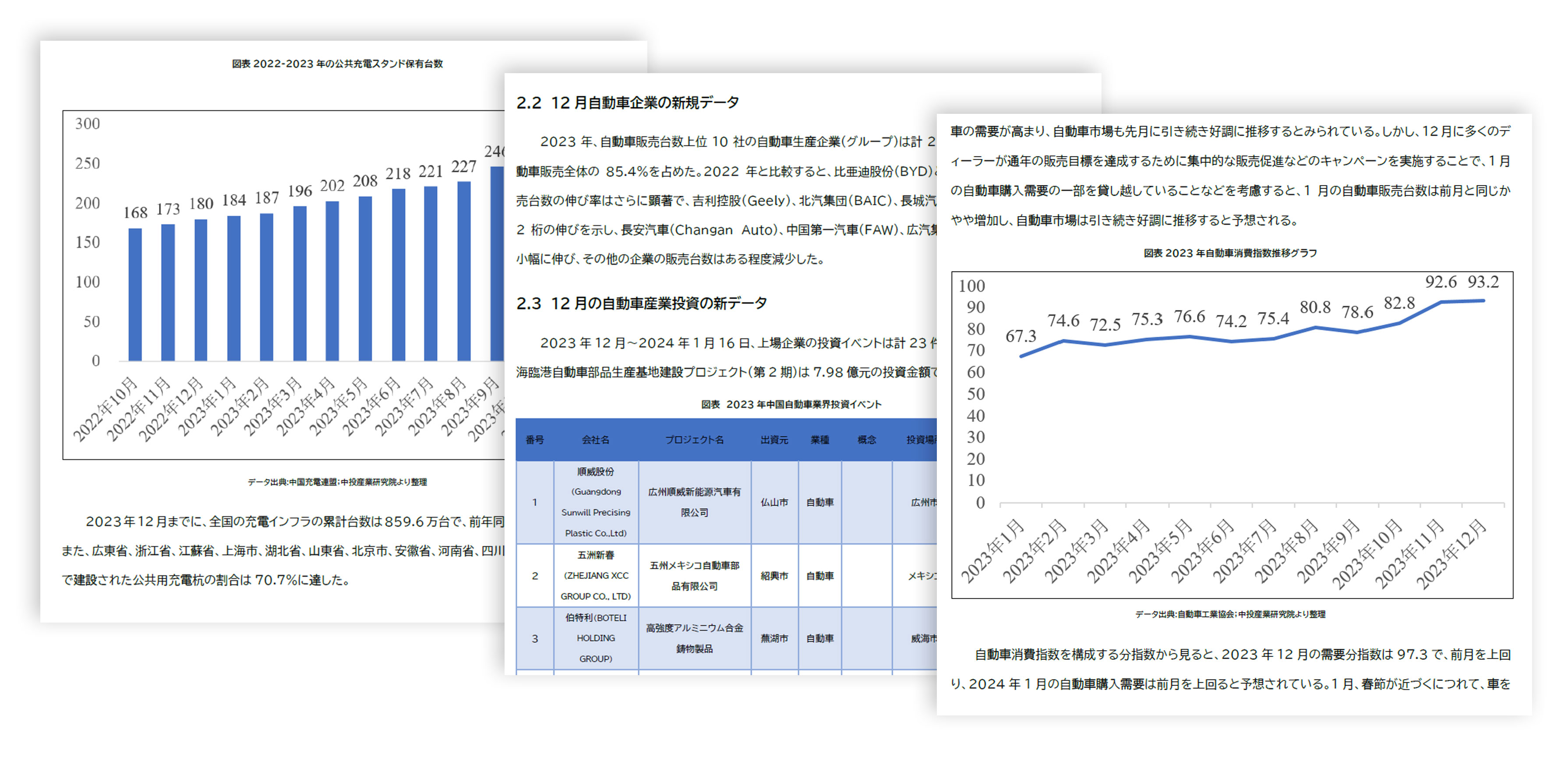Click the 93.2 data label on line chart
The image size is (1568, 782).
1483,282
